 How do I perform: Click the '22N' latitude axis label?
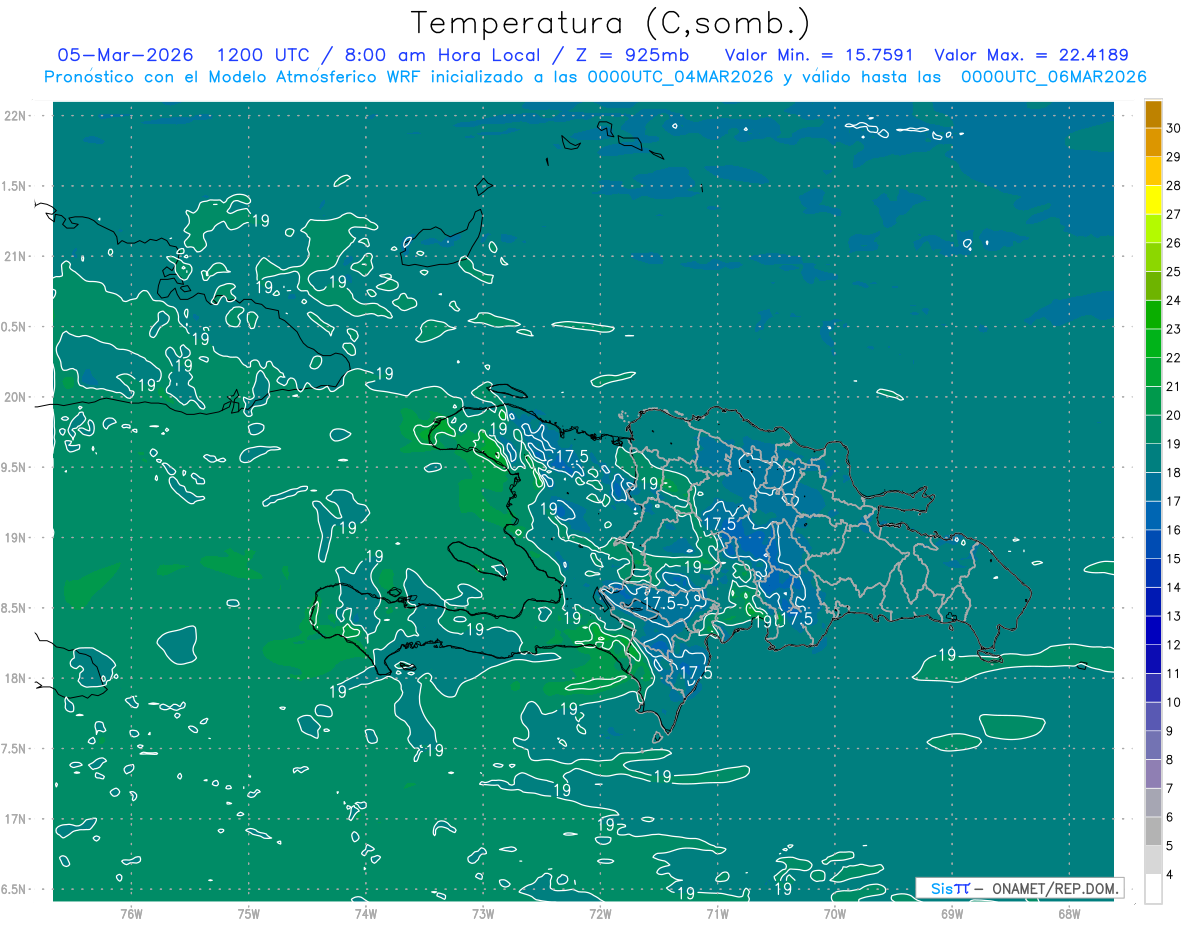tap(16, 116)
